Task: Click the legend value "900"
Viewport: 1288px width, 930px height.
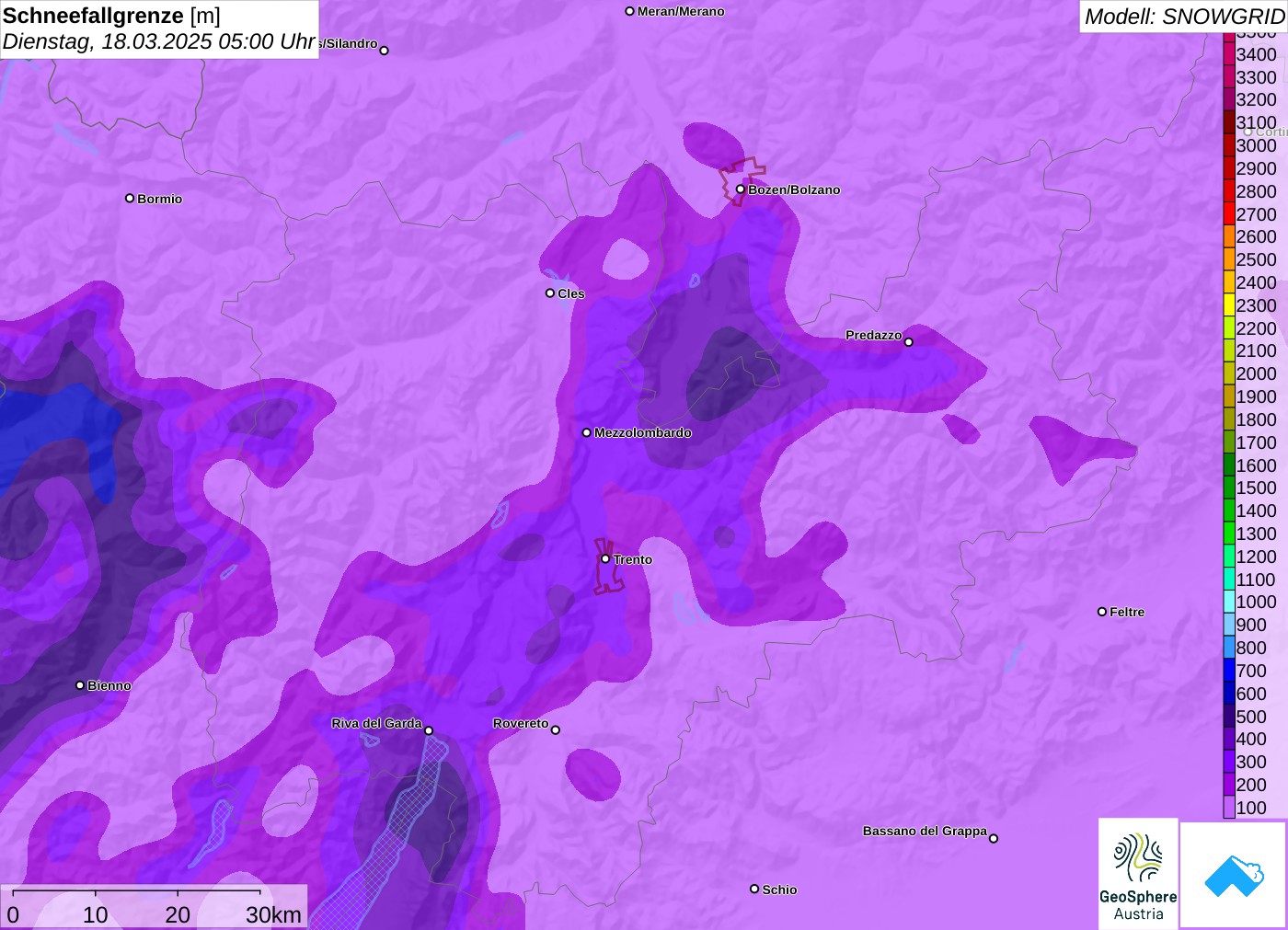Action: click(x=1251, y=625)
